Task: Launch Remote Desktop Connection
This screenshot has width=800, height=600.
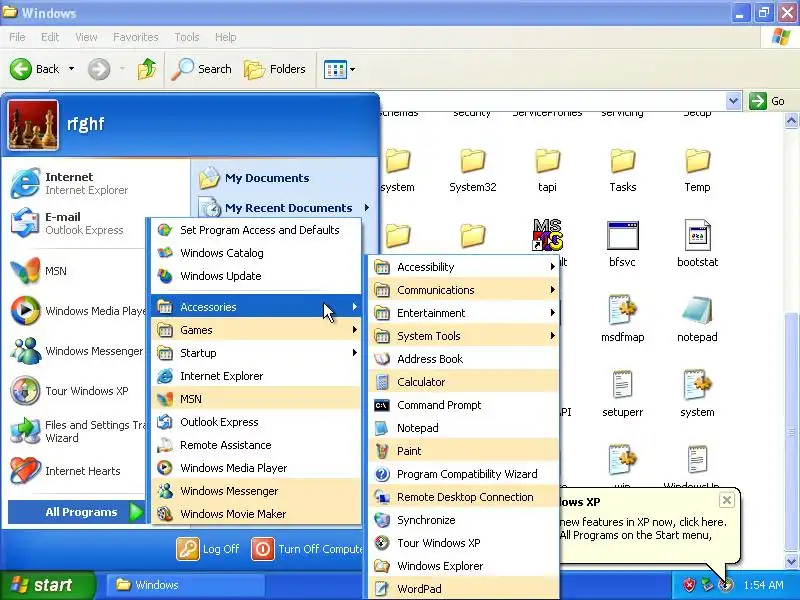Action: (463, 496)
